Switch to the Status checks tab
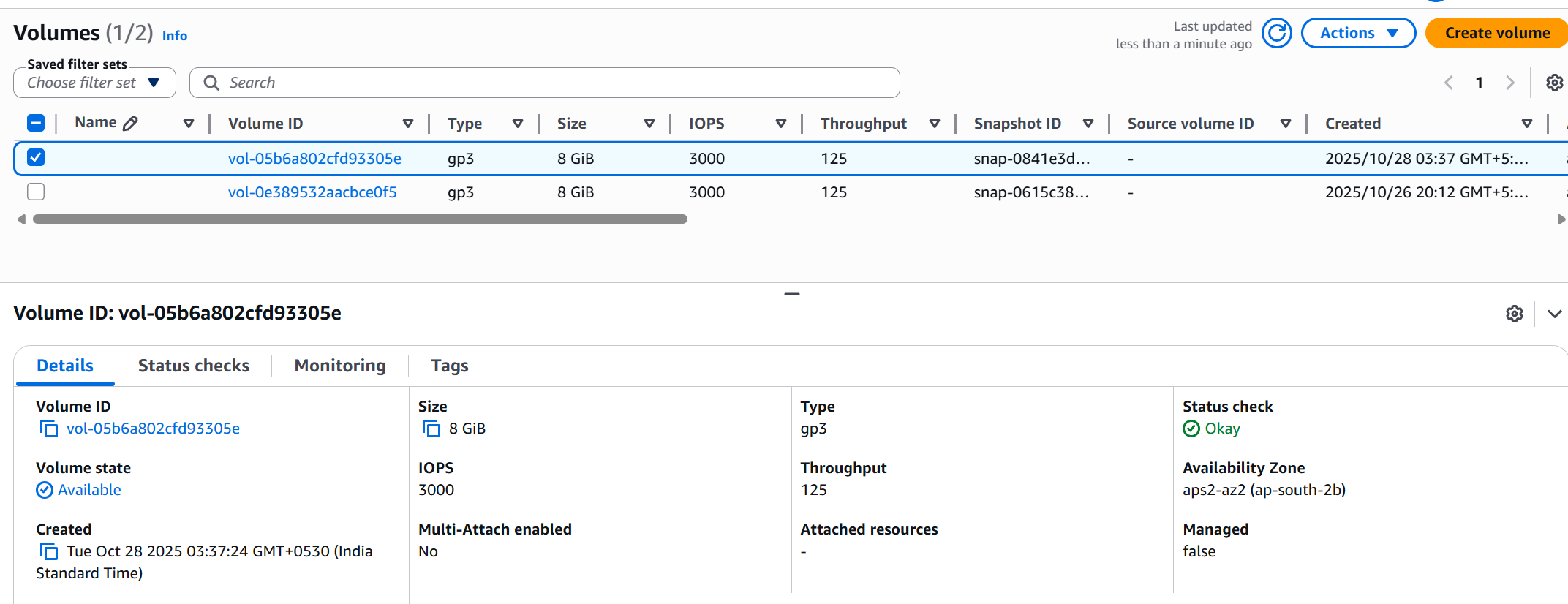The height and width of the screenshot is (604, 1568). [193, 366]
